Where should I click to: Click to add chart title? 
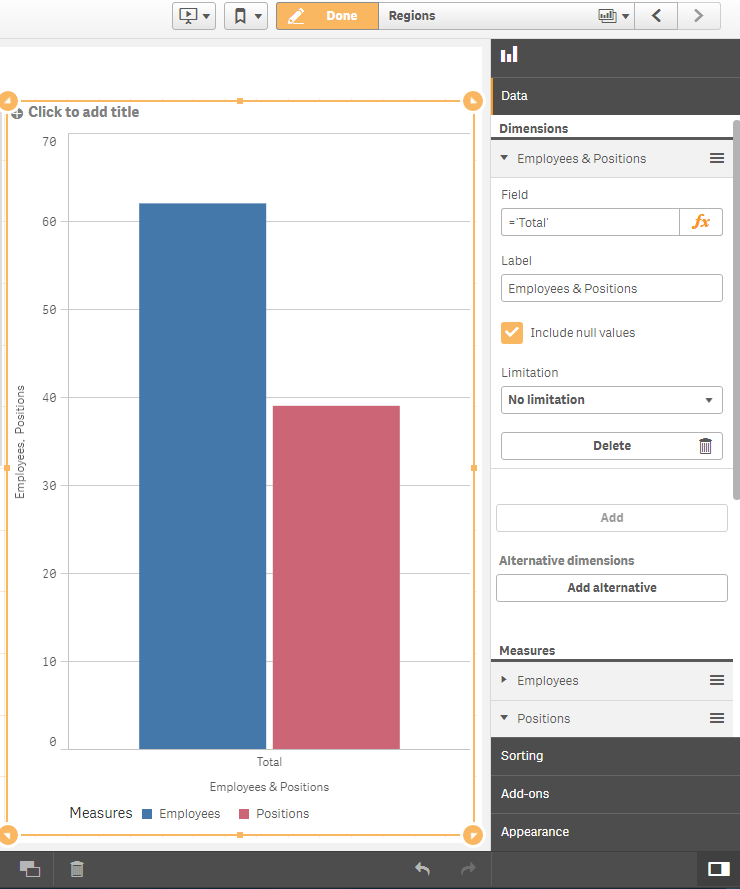pyautogui.click(x=84, y=112)
